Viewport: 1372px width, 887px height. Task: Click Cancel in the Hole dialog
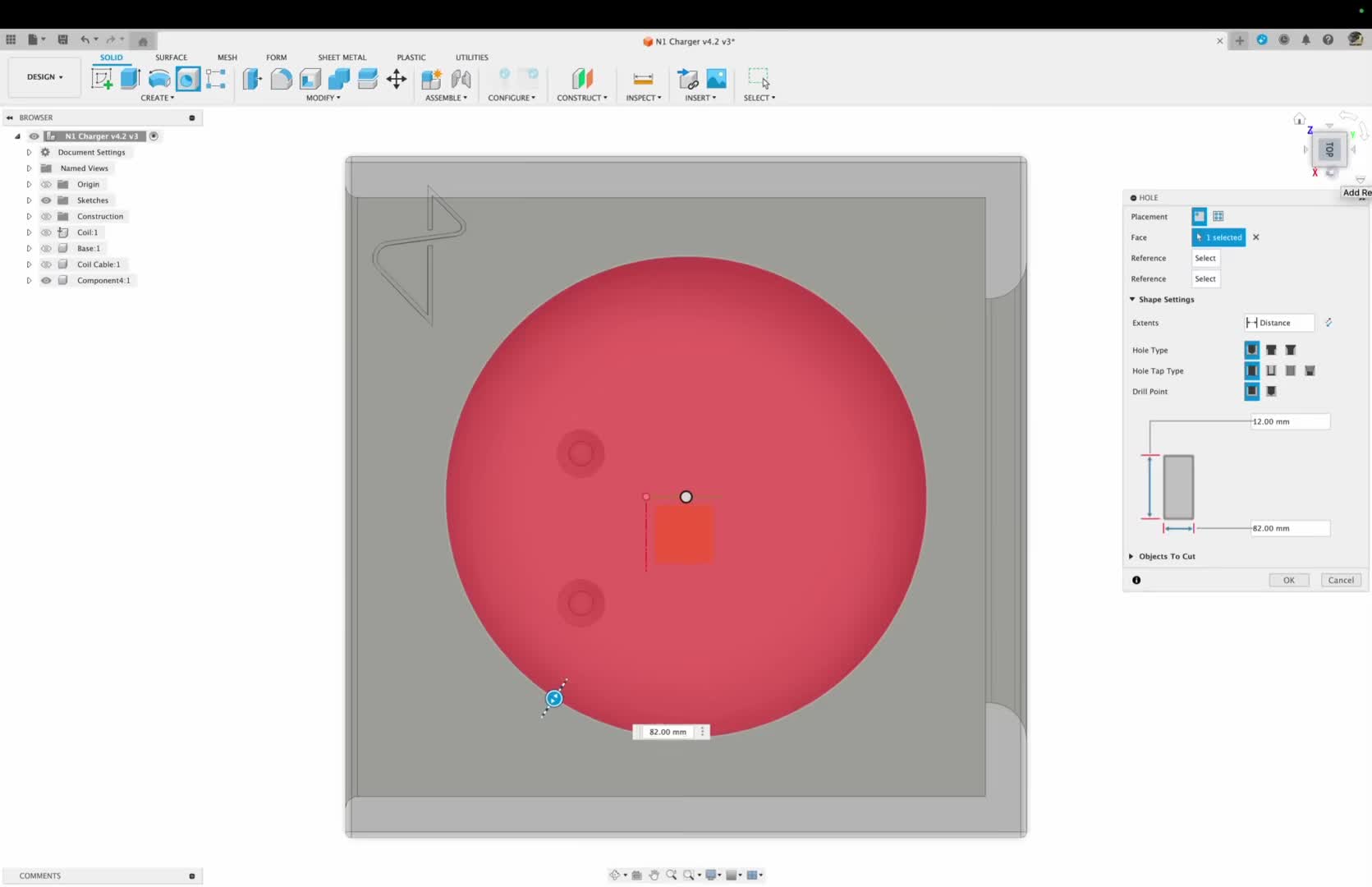tap(1341, 580)
